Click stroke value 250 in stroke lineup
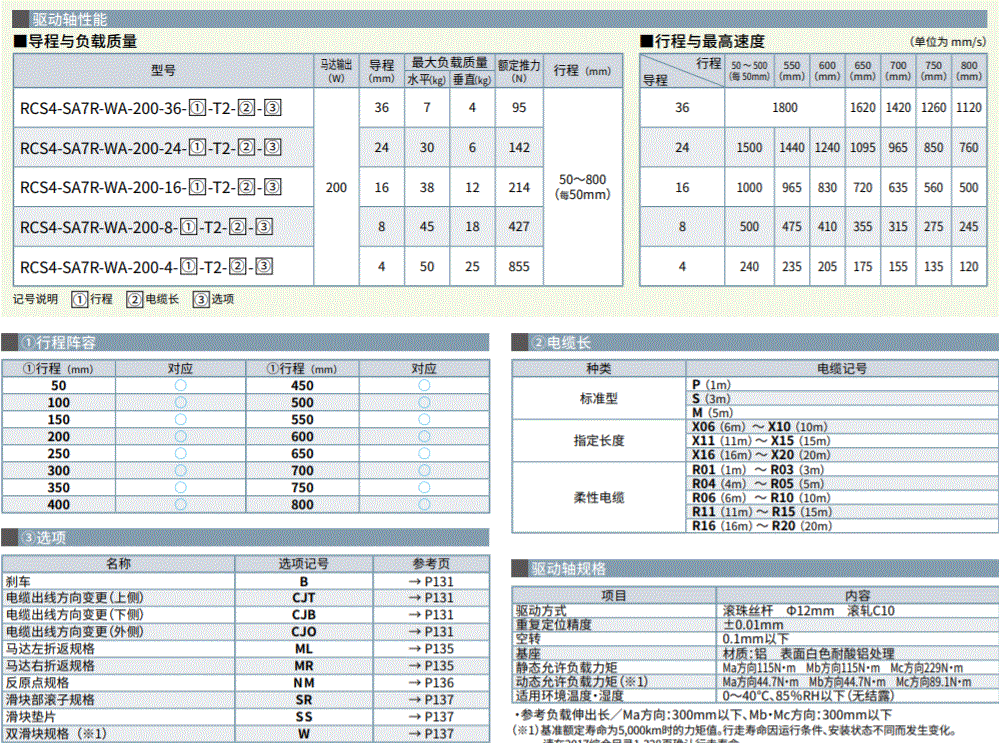Image resolution: width=999 pixels, height=743 pixels. pos(59,454)
